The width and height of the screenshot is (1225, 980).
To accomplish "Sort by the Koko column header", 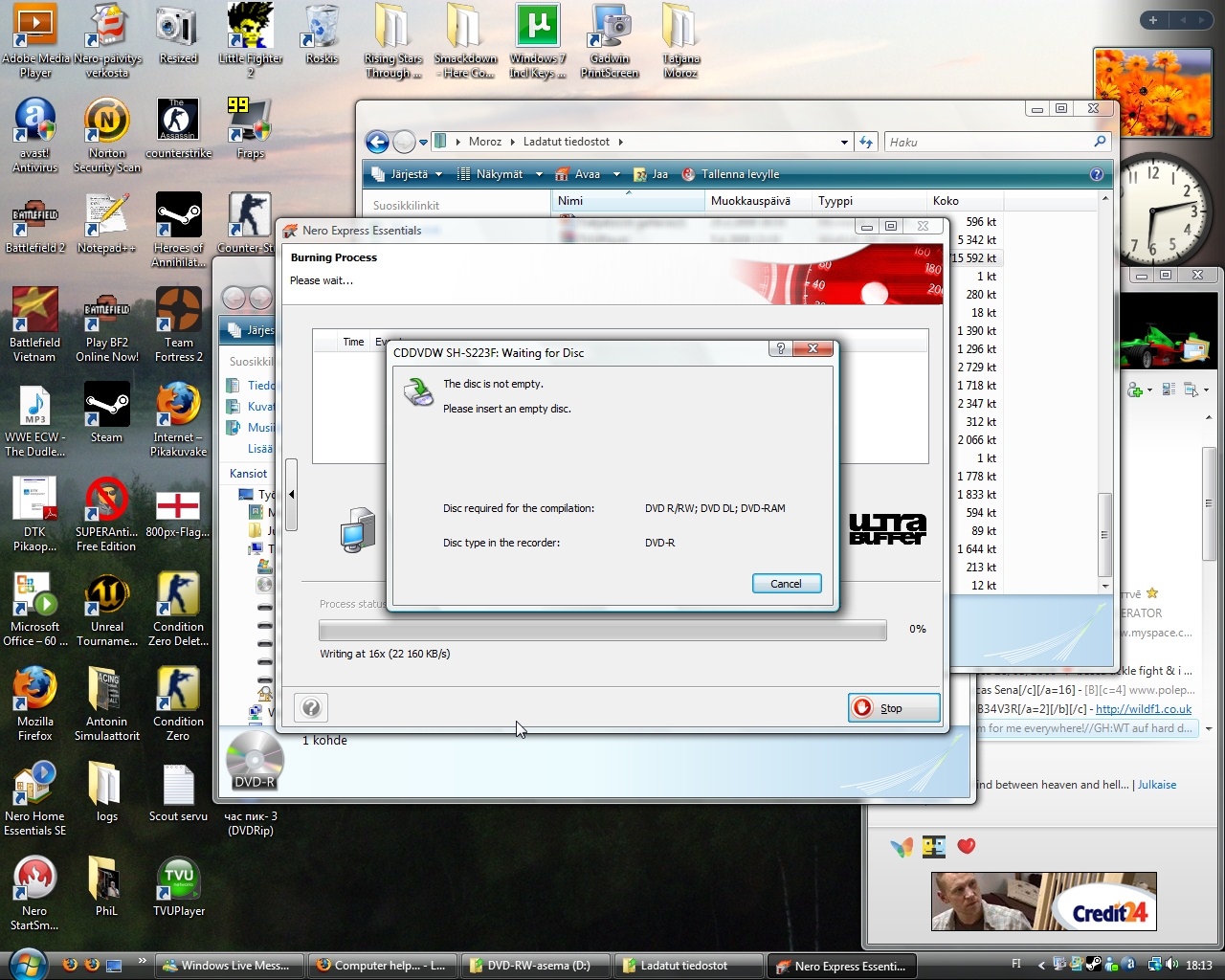I will (965, 201).
